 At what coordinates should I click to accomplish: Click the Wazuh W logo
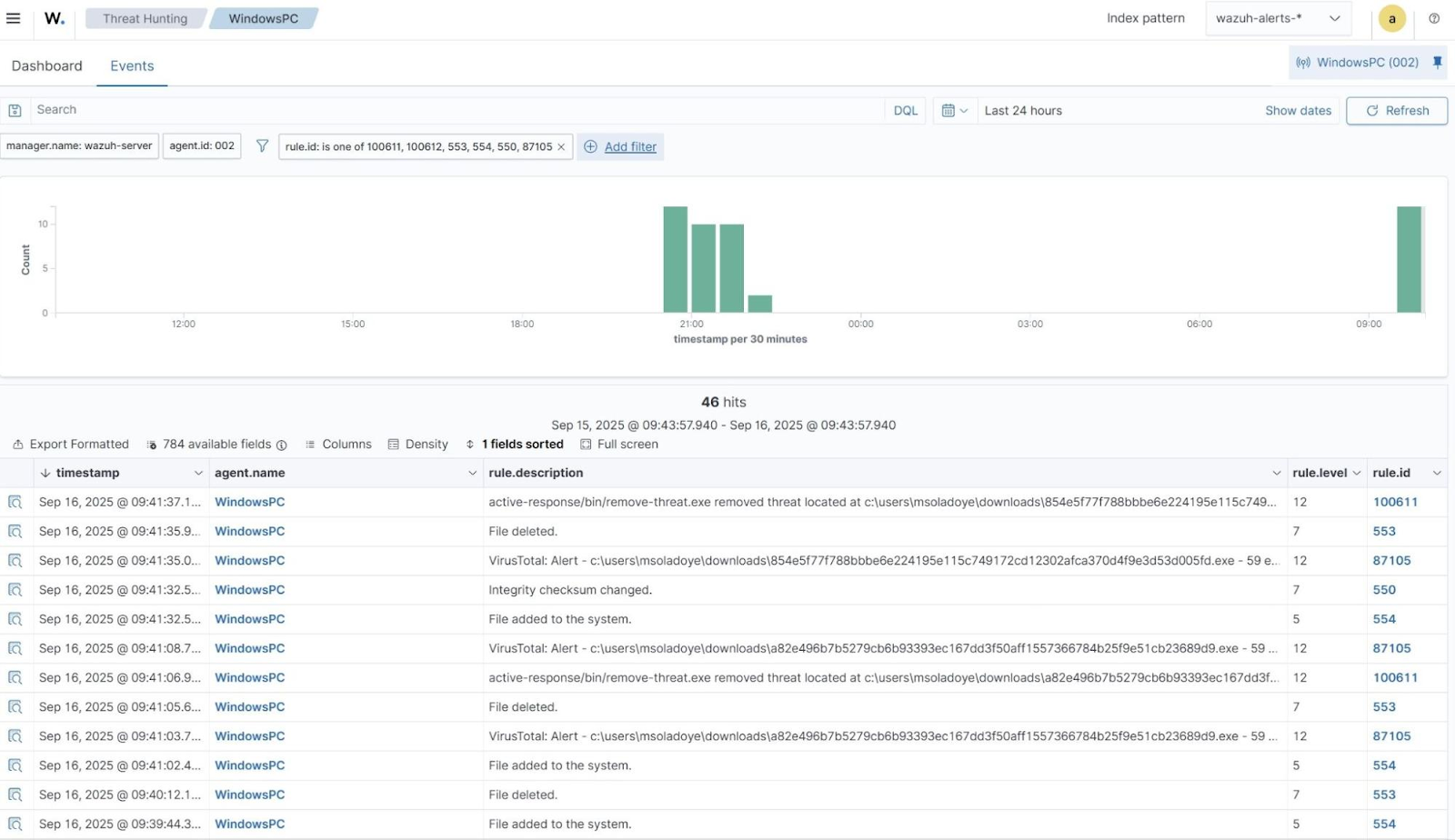[x=55, y=18]
